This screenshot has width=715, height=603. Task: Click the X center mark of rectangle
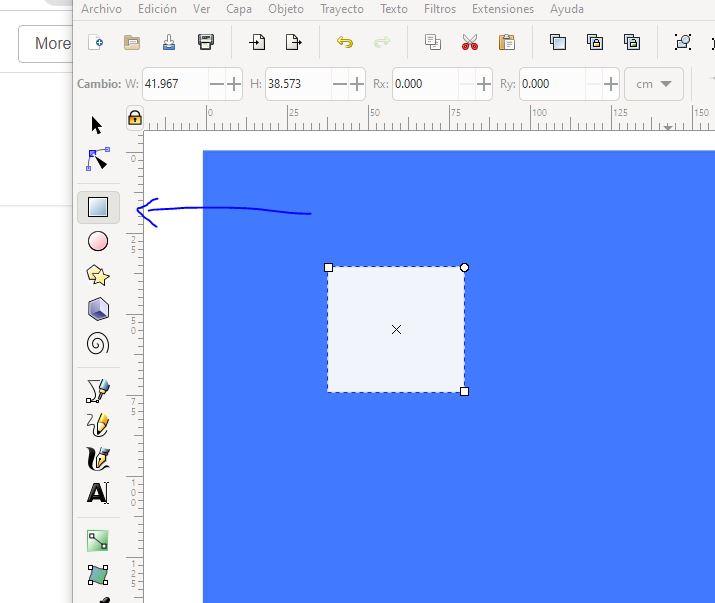coord(396,329)
